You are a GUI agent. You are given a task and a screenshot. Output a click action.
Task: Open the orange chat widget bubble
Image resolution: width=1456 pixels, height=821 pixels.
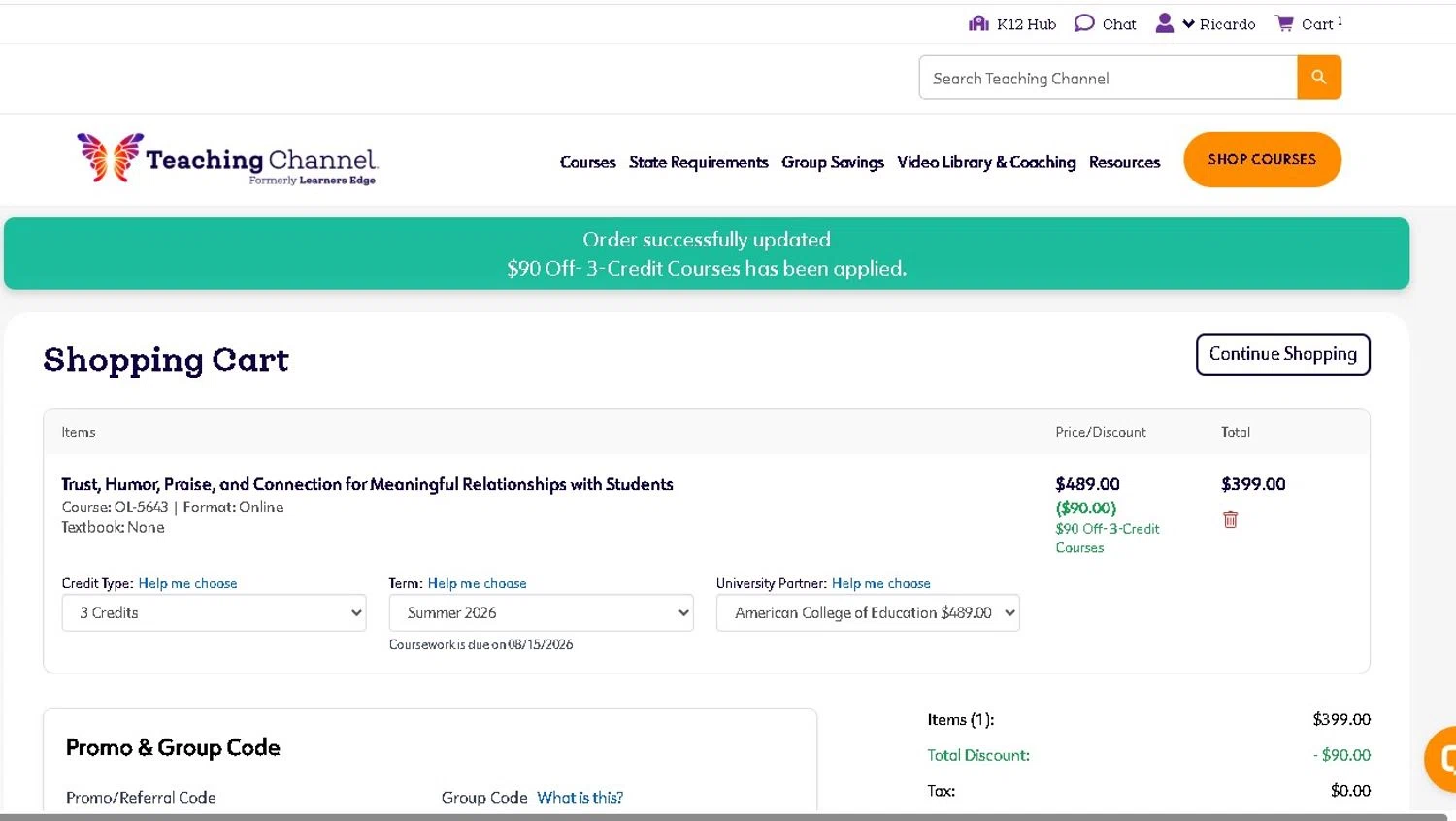(1441, 759)
